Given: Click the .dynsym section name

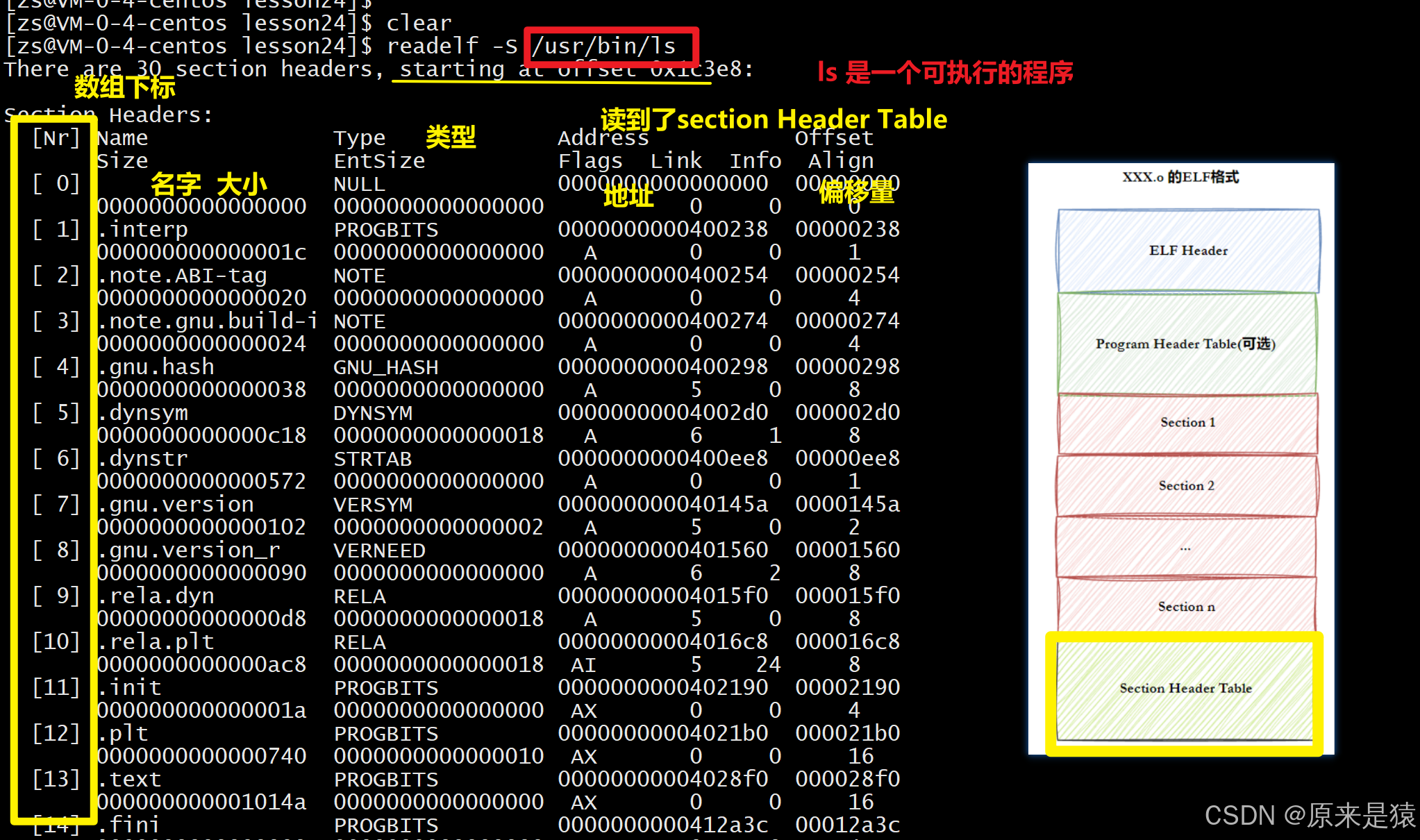Looking at the screenshot, I should pyautogui.click(x=143, y=412).
